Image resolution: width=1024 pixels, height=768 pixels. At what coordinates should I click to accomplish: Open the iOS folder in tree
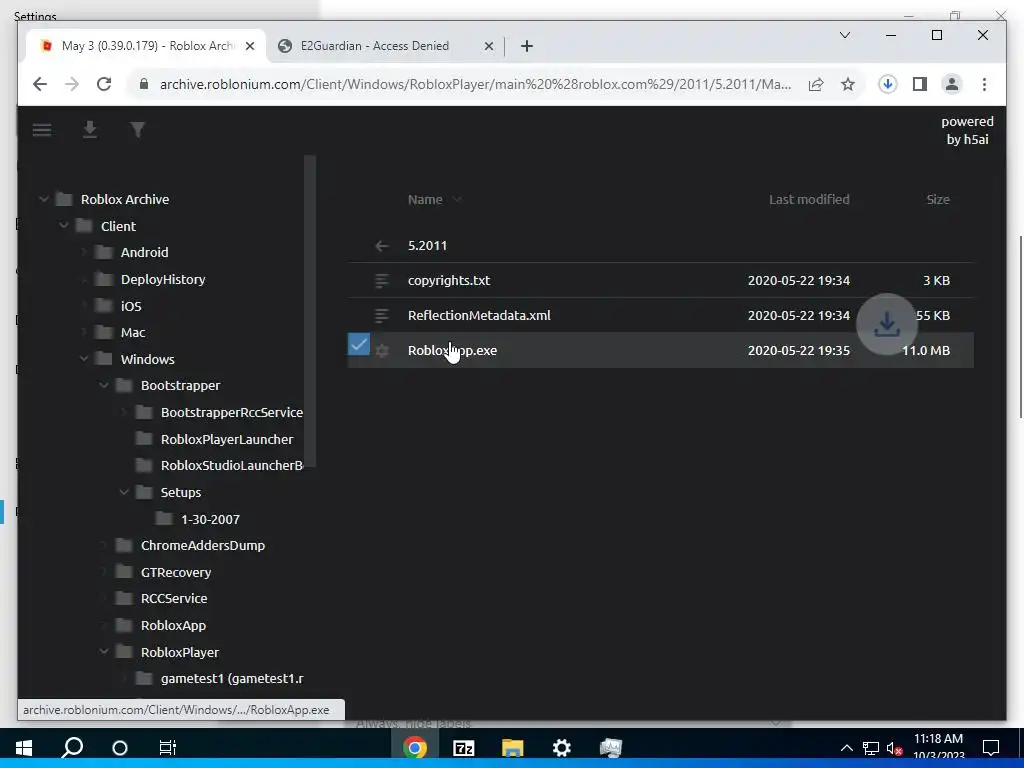coord(131,306)
